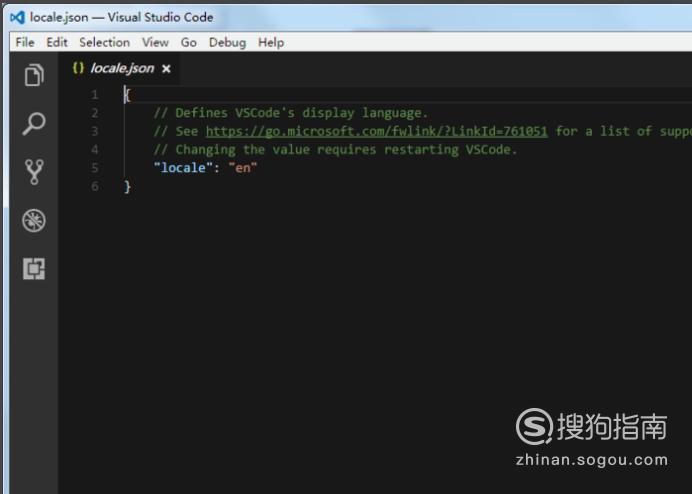
Task: Select the locale.json editor tab
Action: coord(119,68)
